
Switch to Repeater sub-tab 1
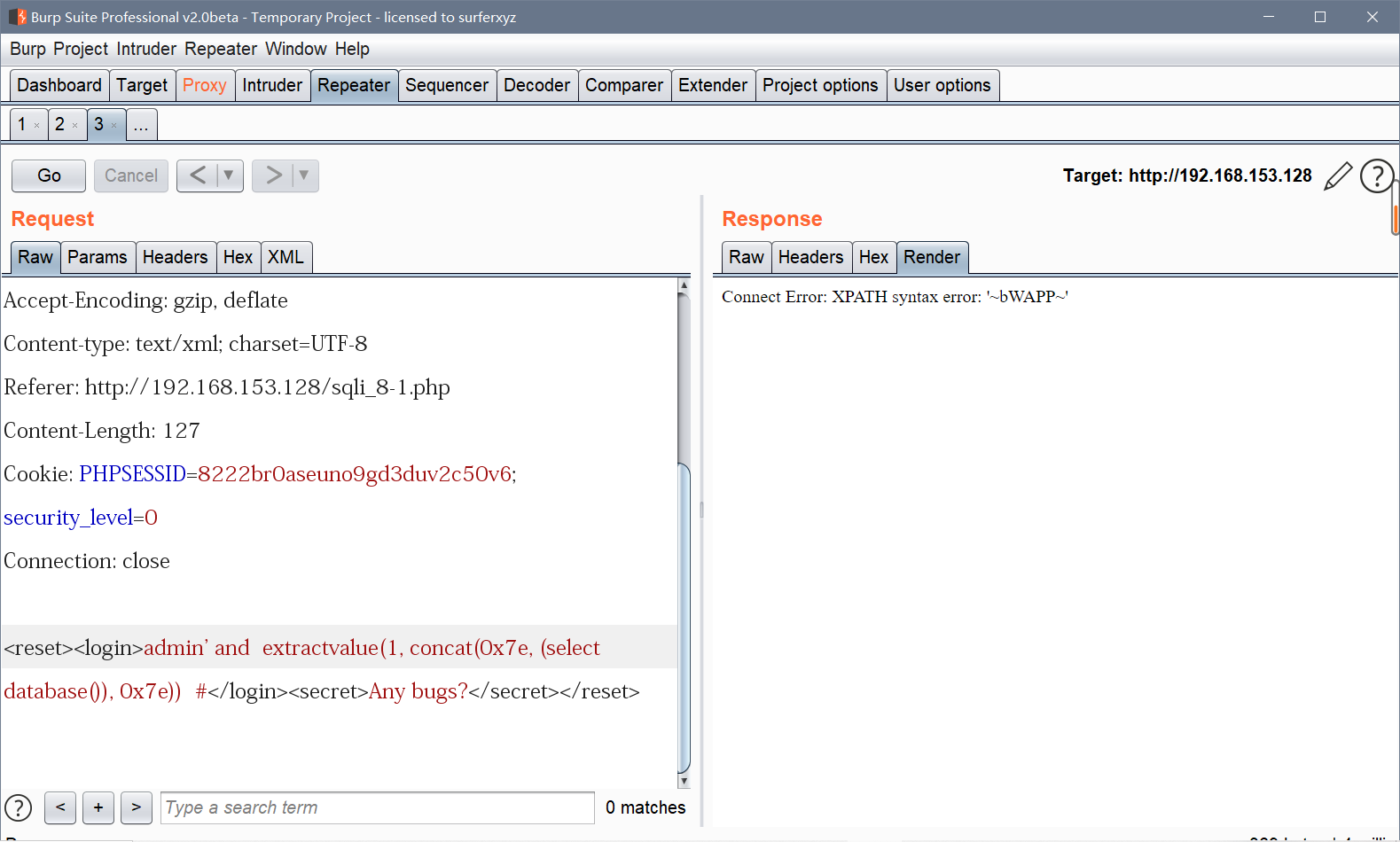[x=22, y=124]
